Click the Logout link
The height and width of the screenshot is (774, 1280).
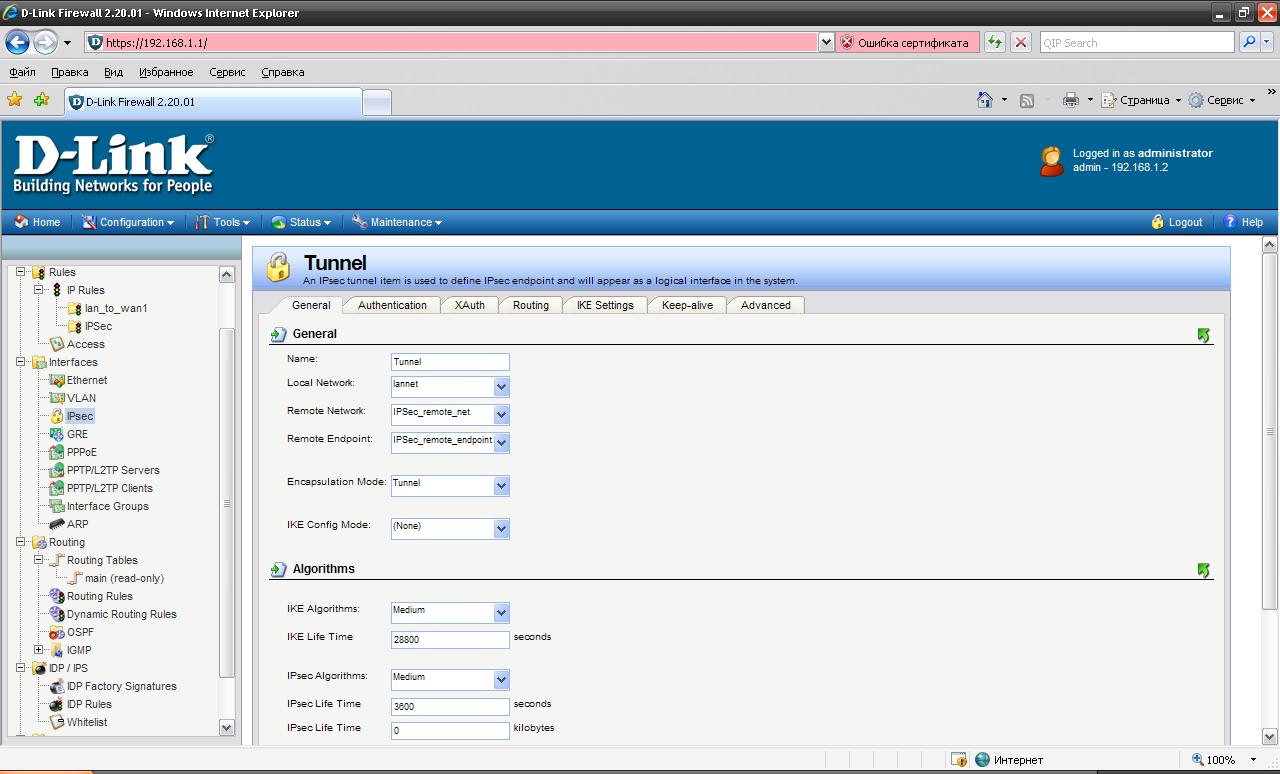pos(1177,222)
